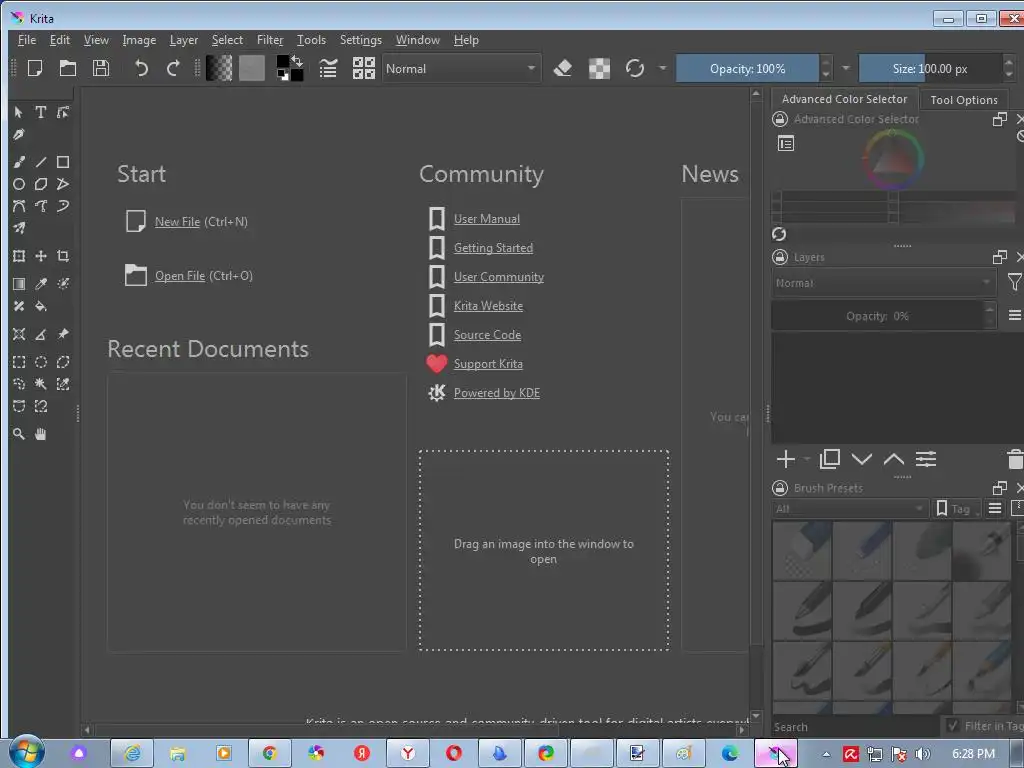The height and width of the screenshot is (768, 1024).
Task: Swap foreground and background colors
Action: [x=297, y=61]
